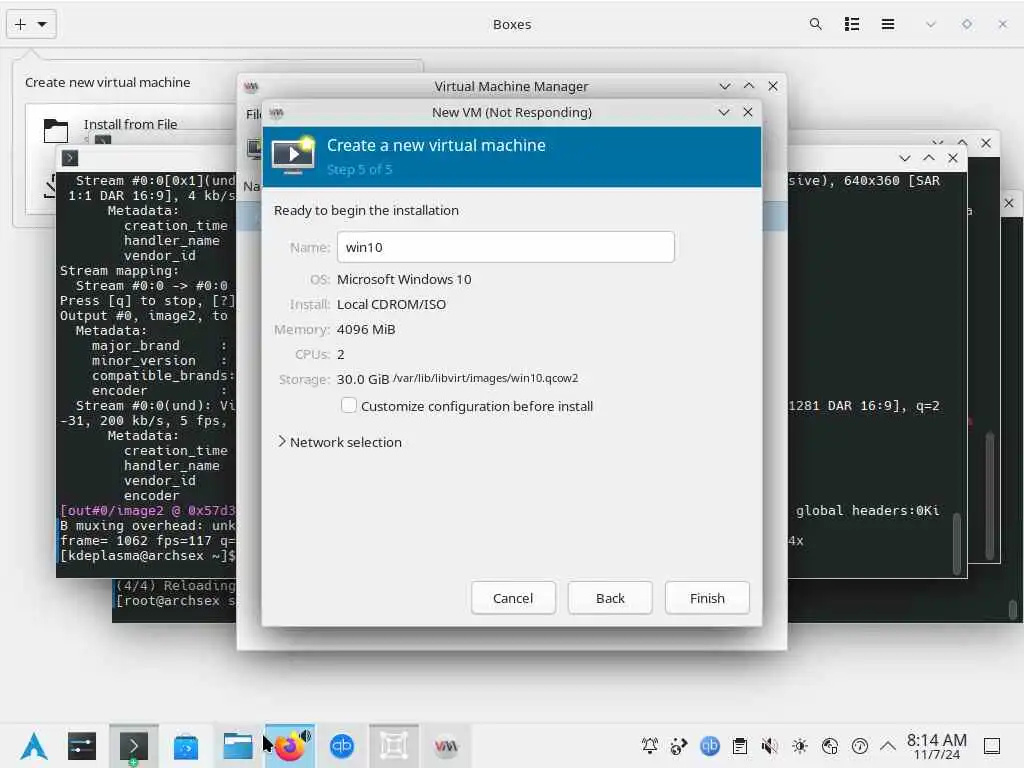The height and width of the screenshot is (768, 1024).
Task: Click the storage path win10.qcow2 text
Action: (x=485, y=378)
